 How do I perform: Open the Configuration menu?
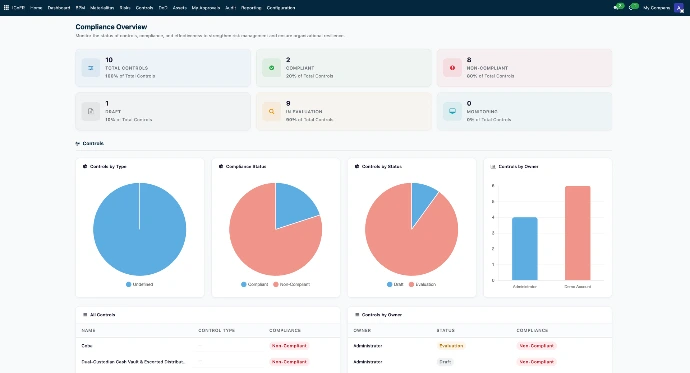pos(281,8)
